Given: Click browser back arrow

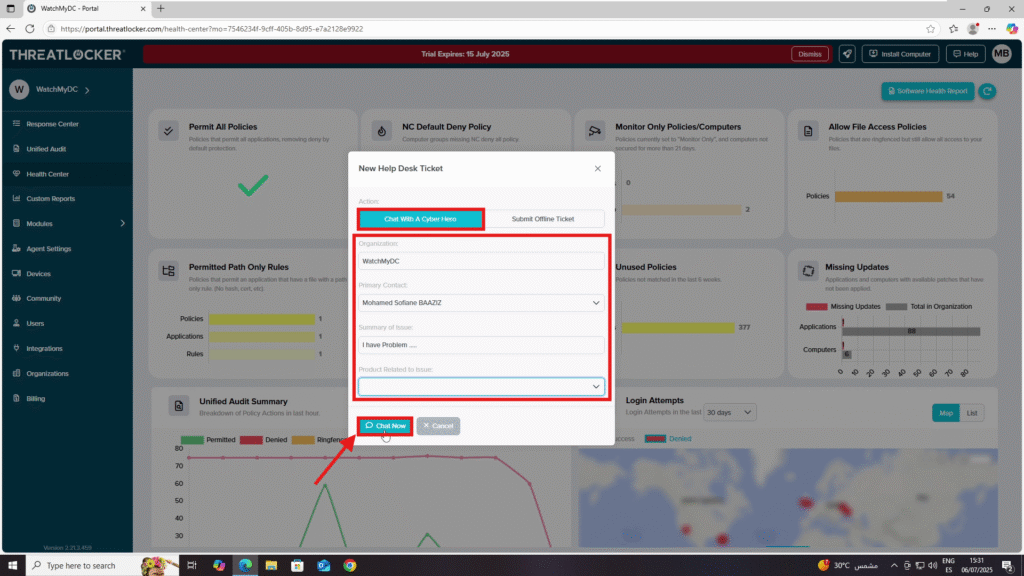Looking at the screenshot, I should click(x=10, y=29).
